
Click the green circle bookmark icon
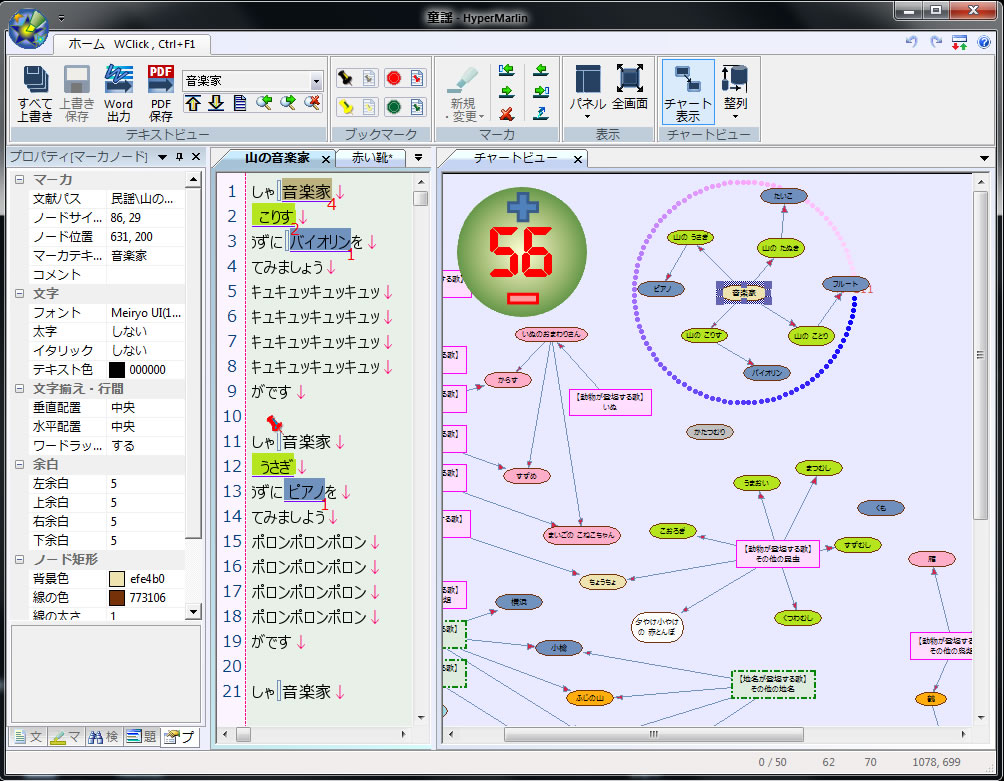pyautogui.click(x=393, y=106)
